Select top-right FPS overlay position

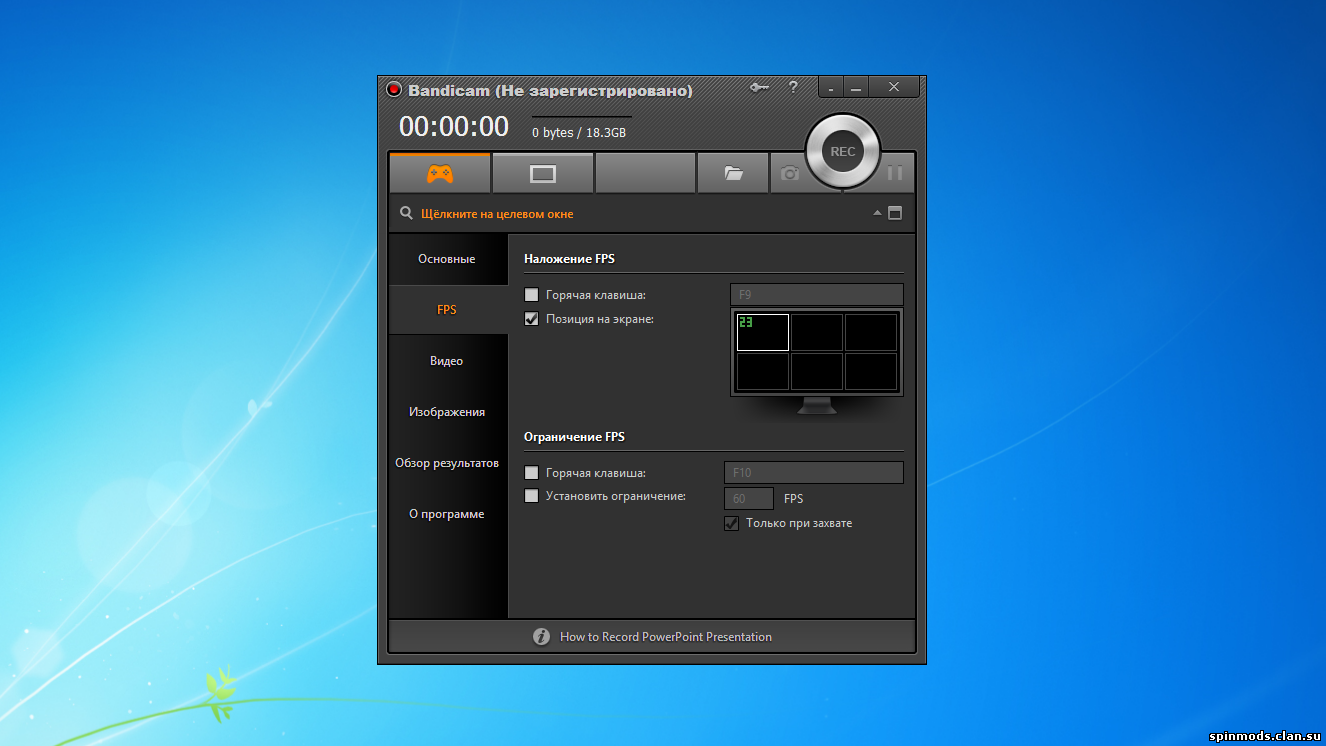[x=871, y=332]
